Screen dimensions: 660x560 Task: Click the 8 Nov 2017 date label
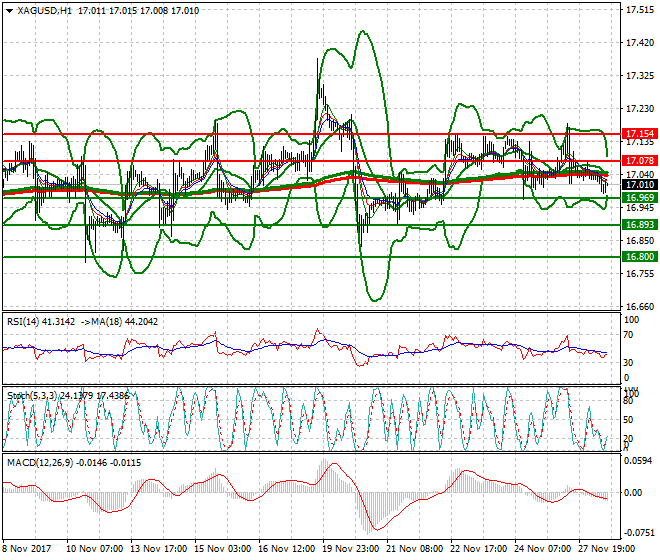coord(28,549)
